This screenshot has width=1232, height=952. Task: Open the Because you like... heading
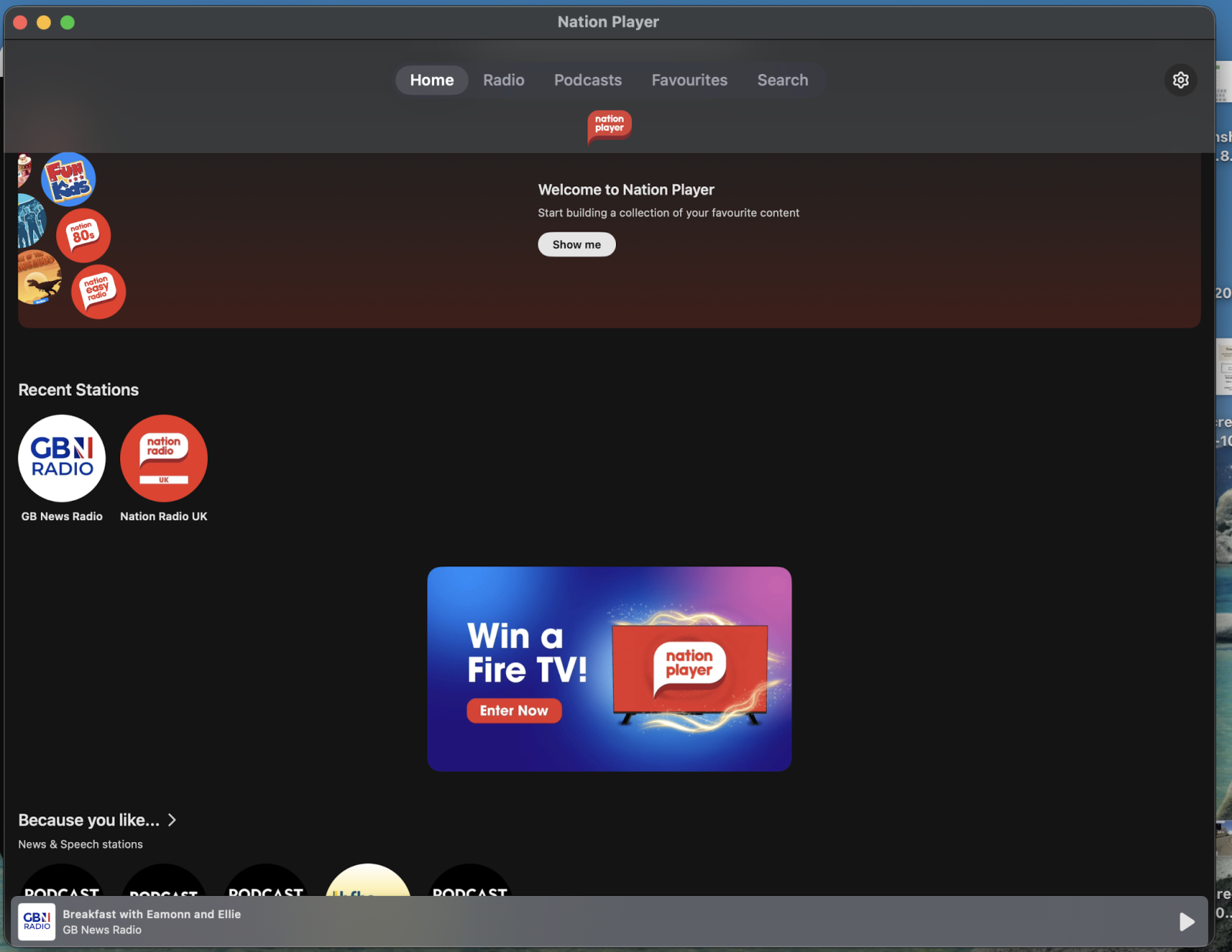coord(89,820)
